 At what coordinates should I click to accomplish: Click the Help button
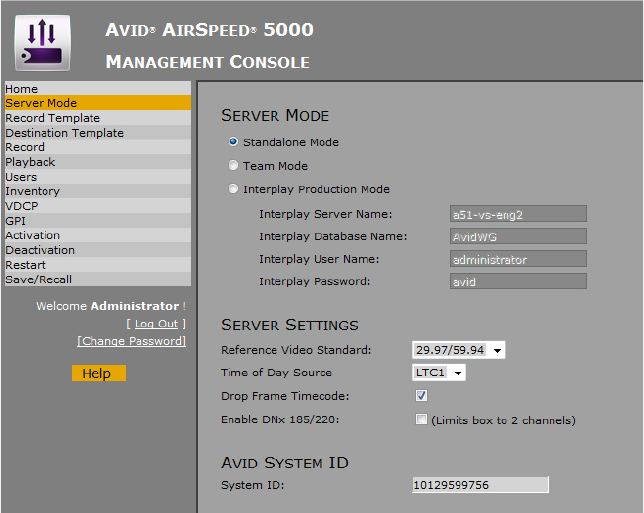tap(99, 373)
